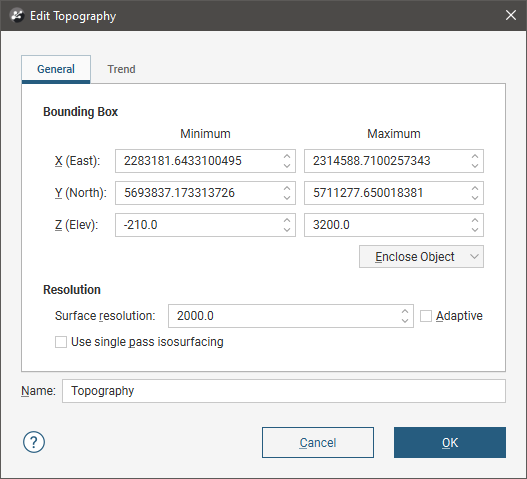Switch to the Trend tab

tap(121, 69)
